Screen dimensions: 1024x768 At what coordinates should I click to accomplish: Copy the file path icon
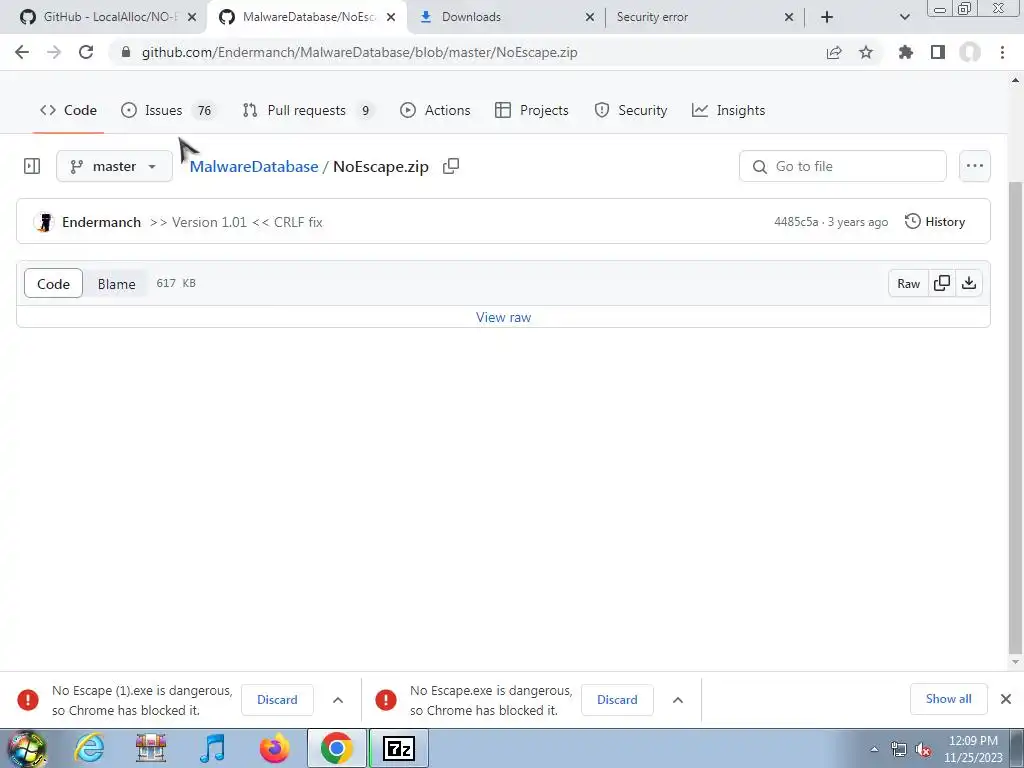(x=451, y=167)
